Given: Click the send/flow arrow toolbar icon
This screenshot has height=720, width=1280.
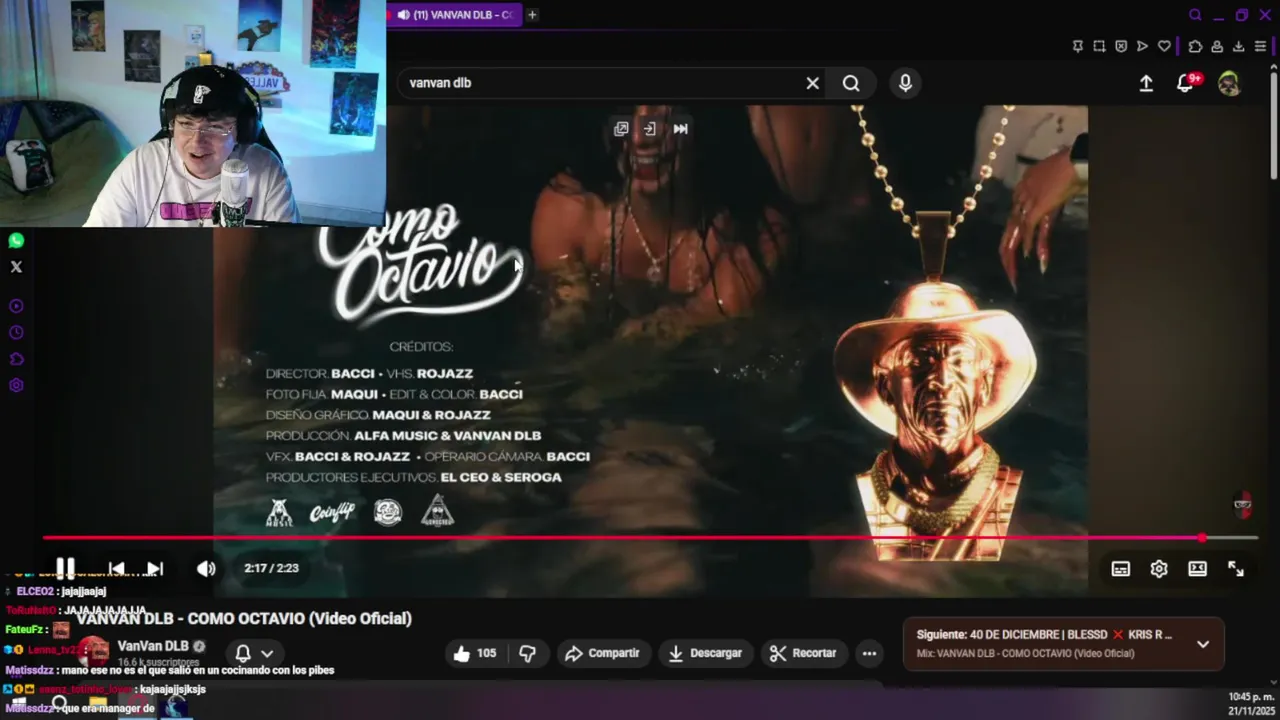Looking at the screenshot, I should click(1142, 46).
